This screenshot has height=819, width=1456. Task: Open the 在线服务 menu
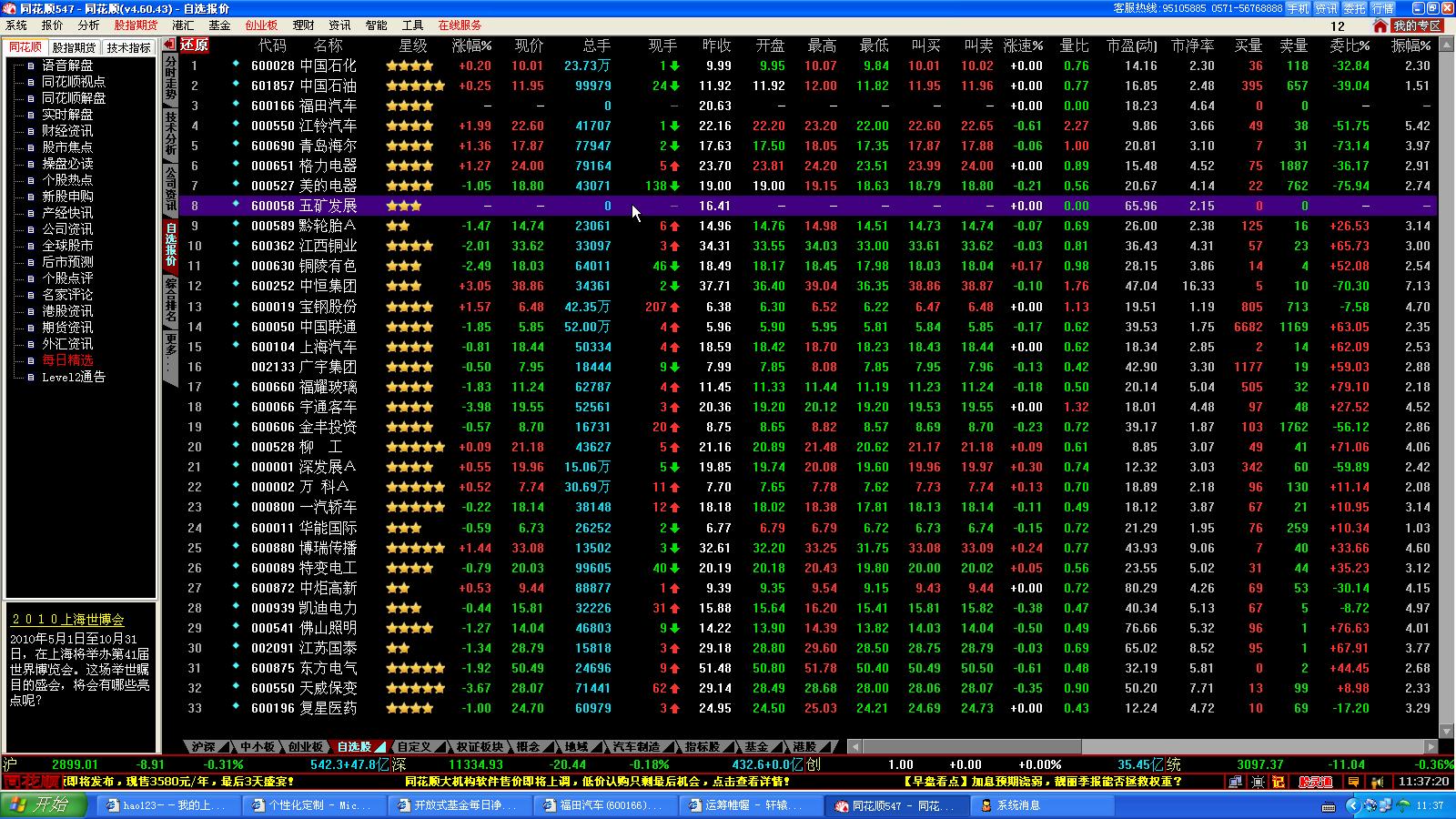click(460, 25)
